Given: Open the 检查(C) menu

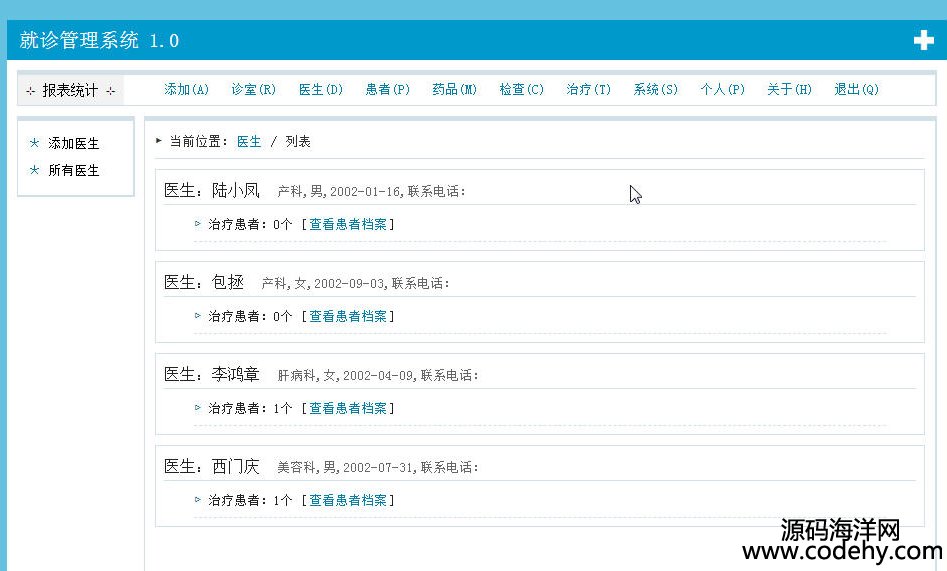Looking at the screenshot, I should coord(522,89).
